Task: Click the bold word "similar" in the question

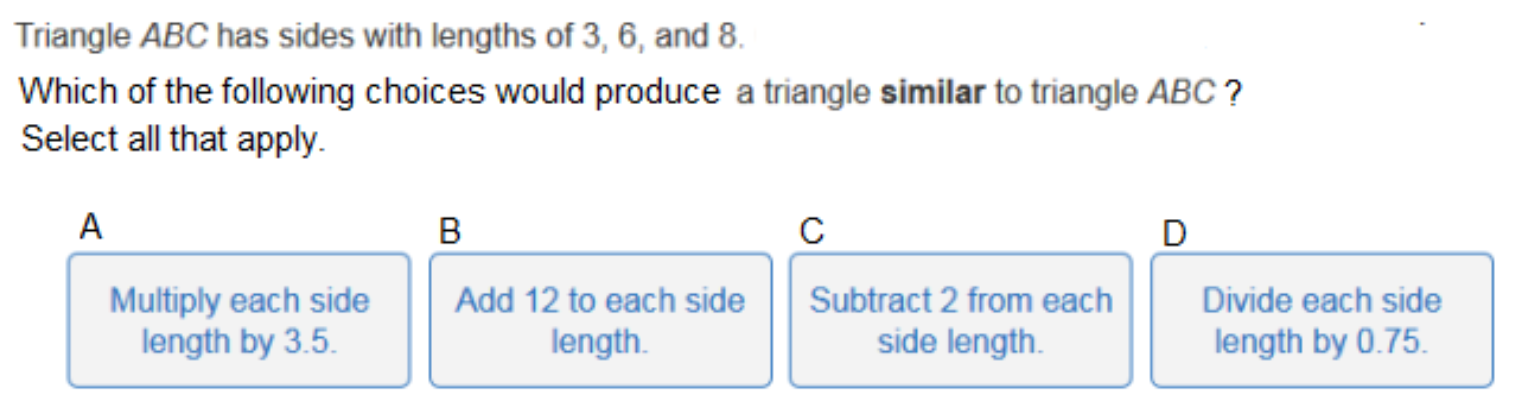Action: pyautogui.click(x=933, y=93)
